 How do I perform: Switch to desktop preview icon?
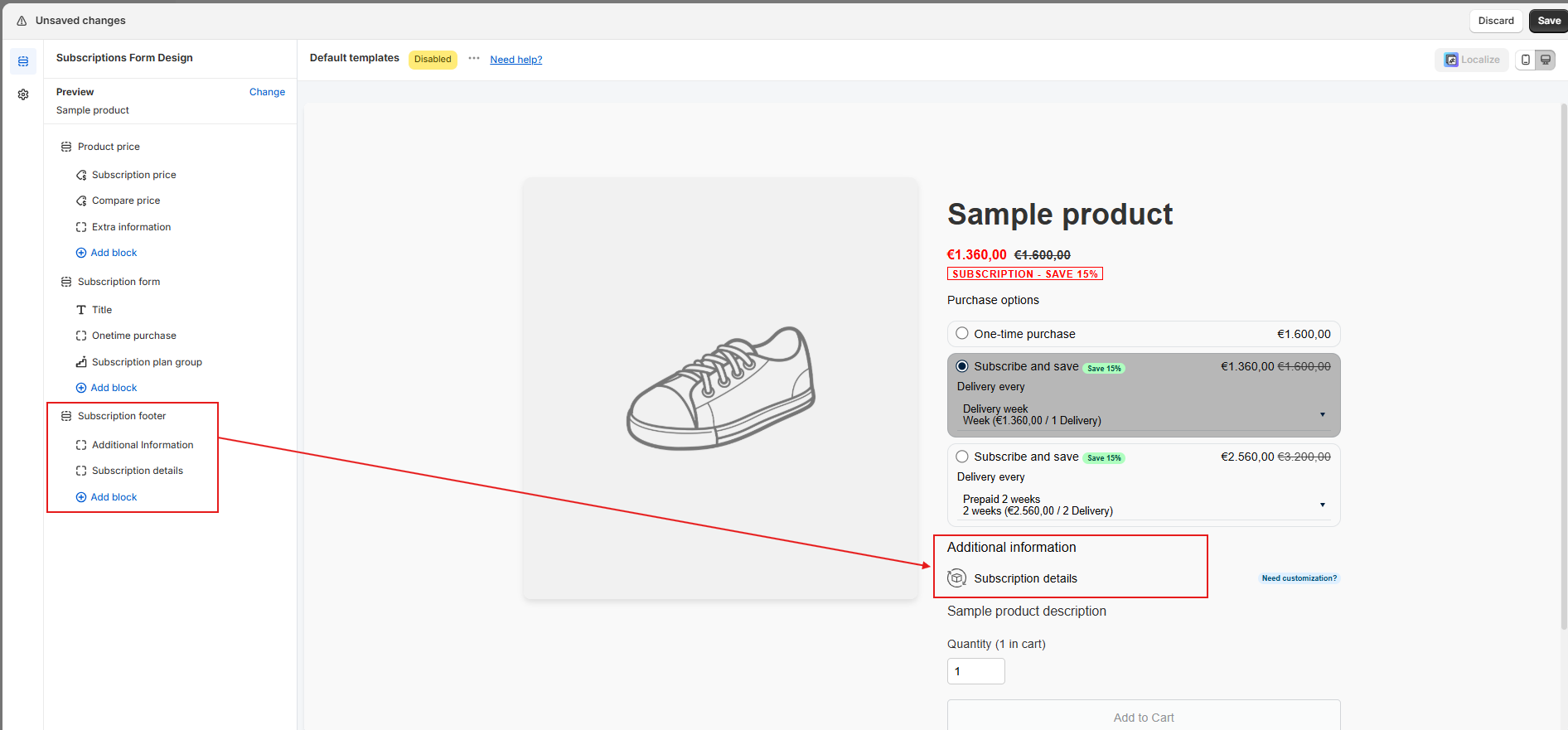1546,60
